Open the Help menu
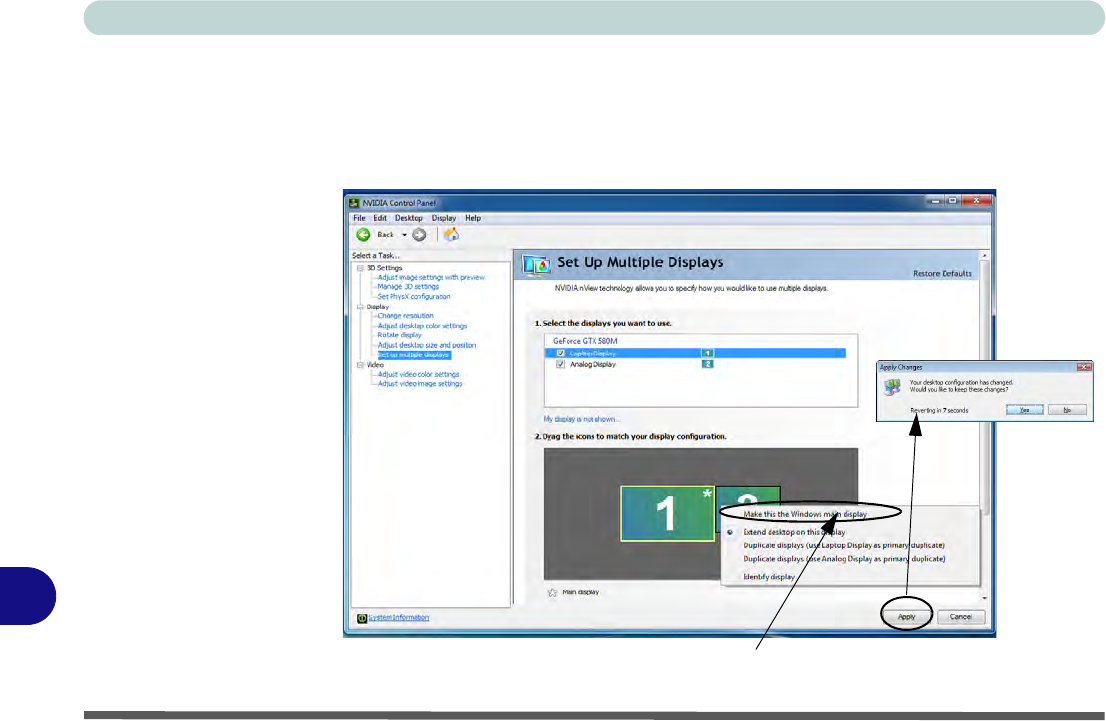 (473, 218)
